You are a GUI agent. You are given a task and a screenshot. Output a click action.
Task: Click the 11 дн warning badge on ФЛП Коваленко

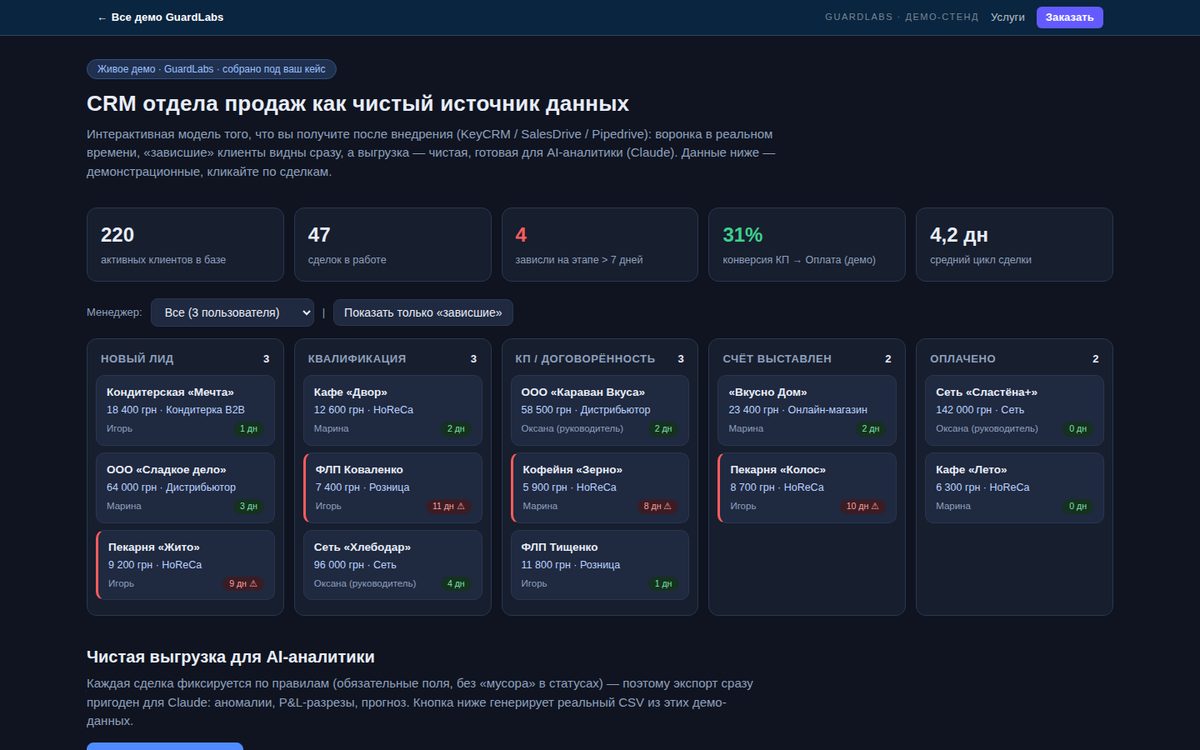[x=449, y=506]
